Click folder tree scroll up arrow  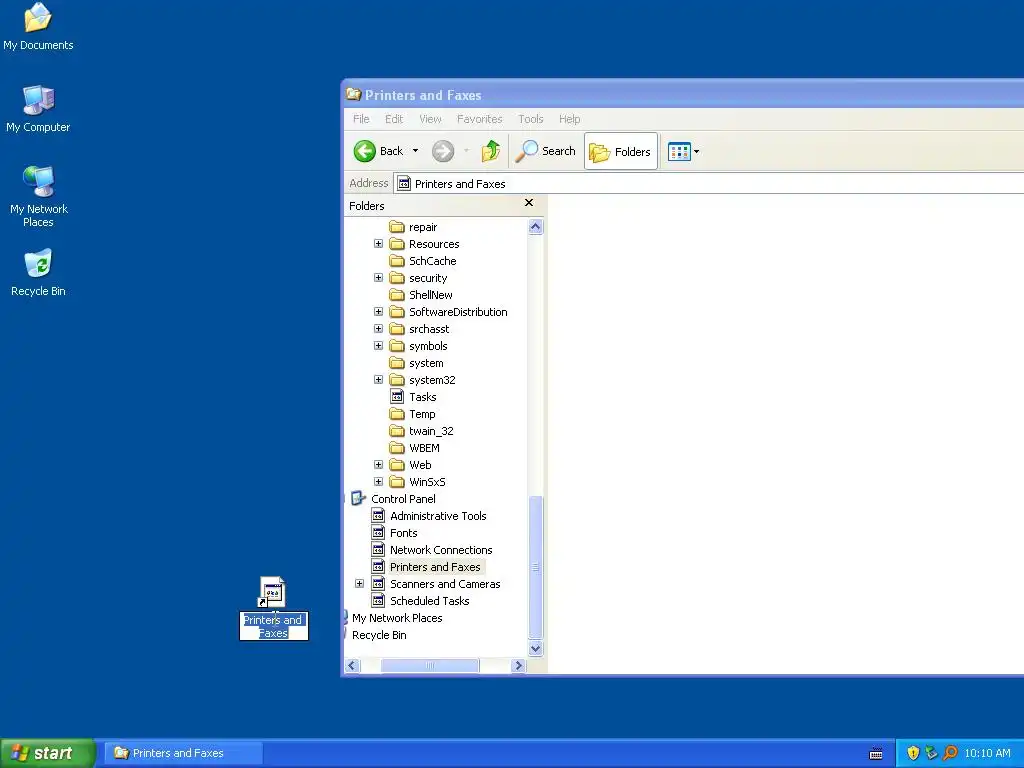(536, 227)
